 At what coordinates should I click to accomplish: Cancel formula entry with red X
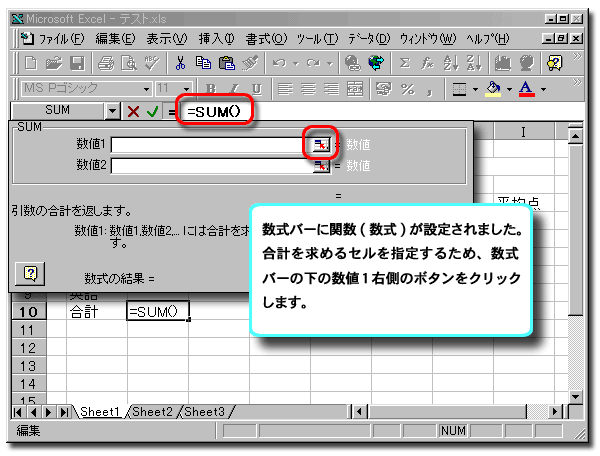(x=133, y=112)
